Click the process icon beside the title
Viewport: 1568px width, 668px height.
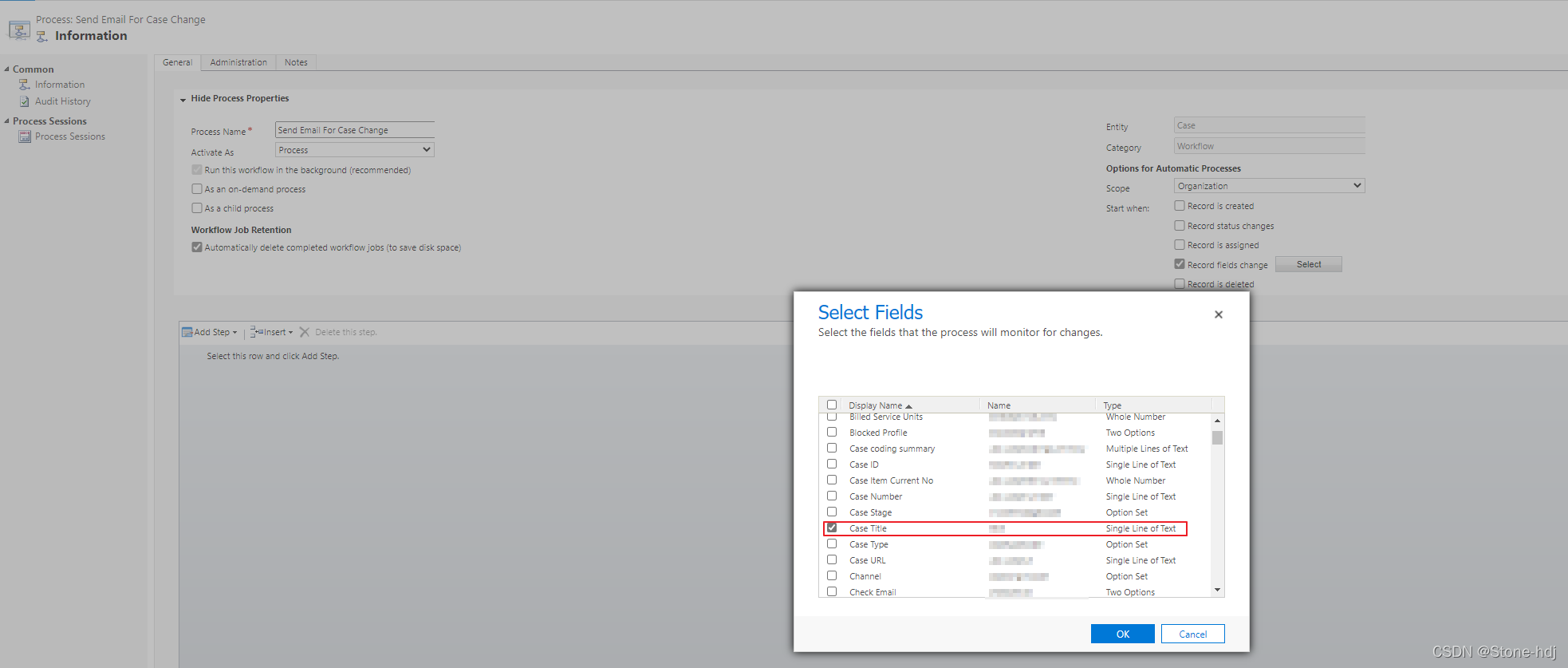pyautogui.click(x=19, y=30)
